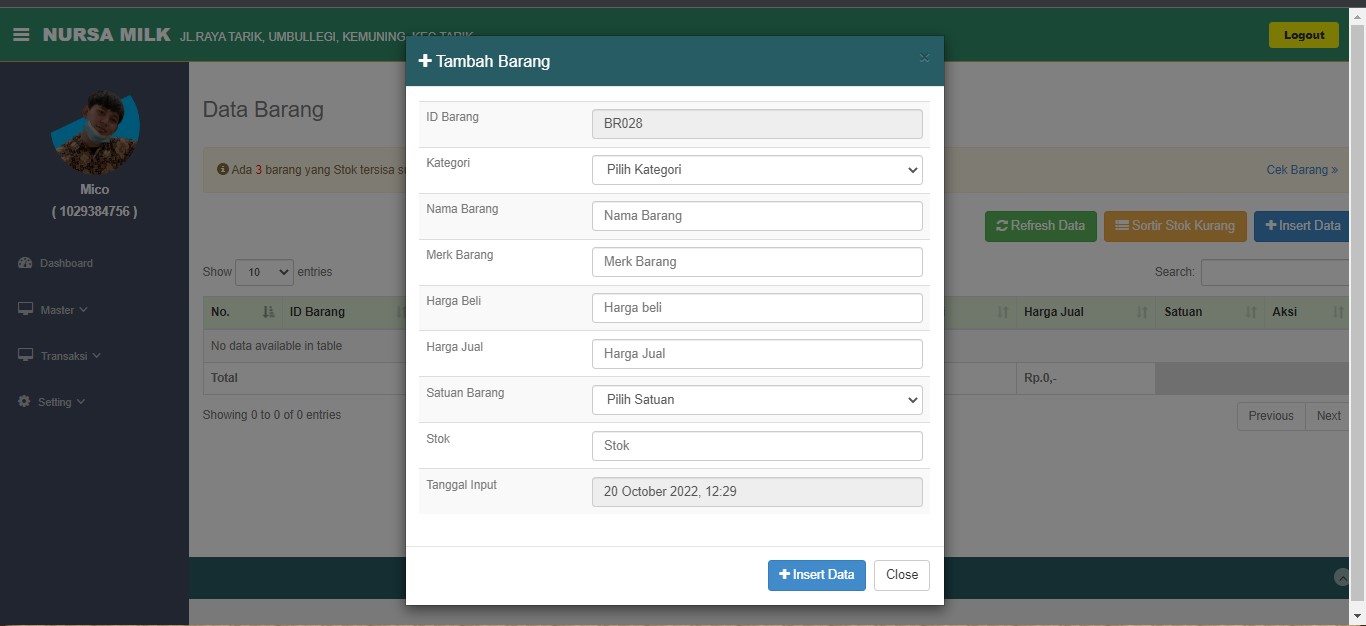Click the Dashboard icon in the sidebar
Image resolution: width=1366 pixels, height=626 pixels.
coord(25,263)
